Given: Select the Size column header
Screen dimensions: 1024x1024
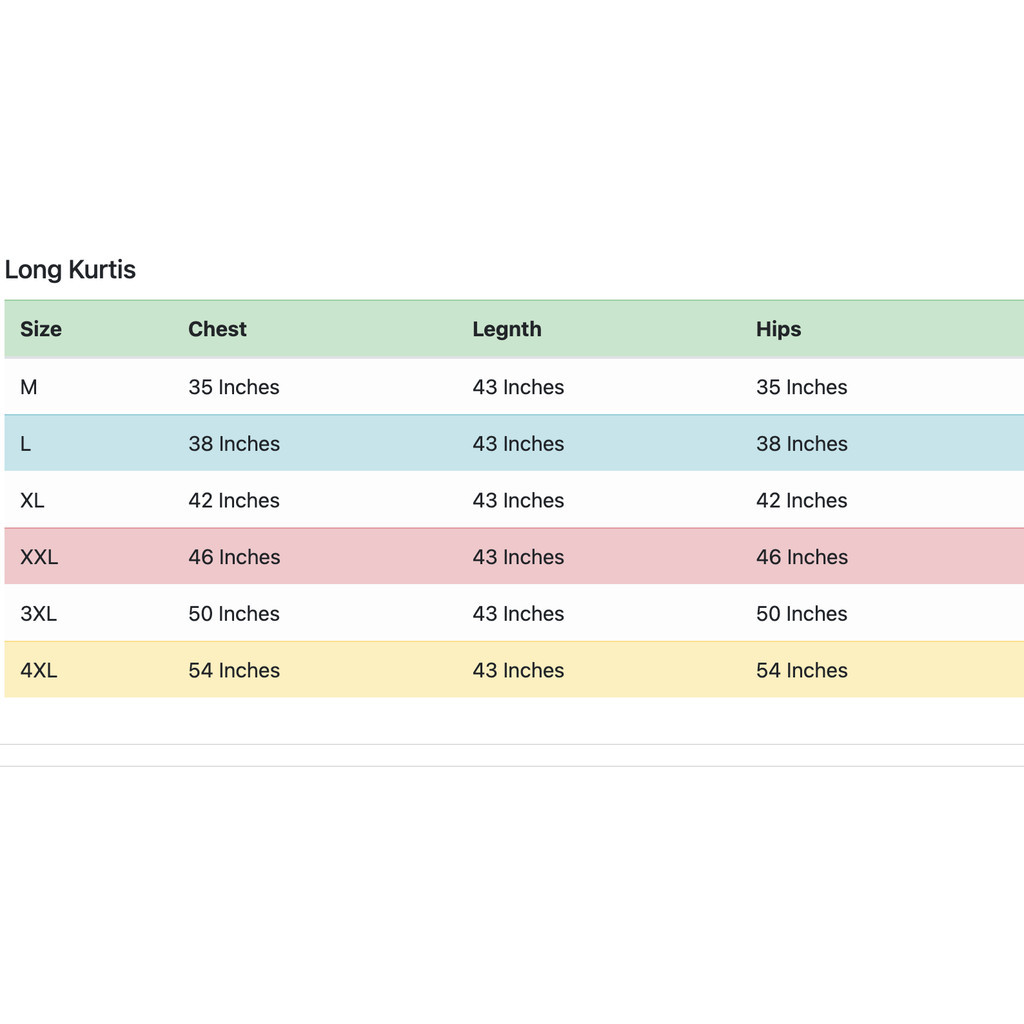Looking at the screenshot, I should tap(40, 329).
